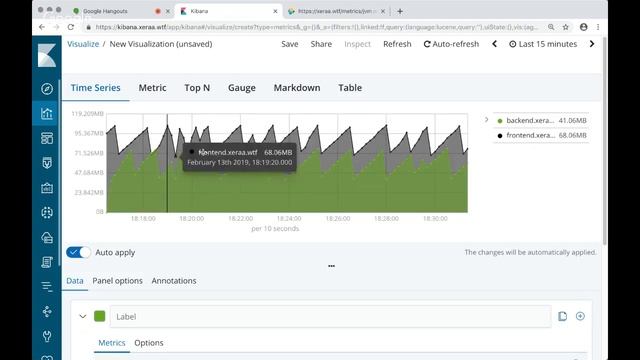The width and height of the screenshot is (640, 360).
Task: Toggle backend.xera series in legend
Action: coord(542,120)
